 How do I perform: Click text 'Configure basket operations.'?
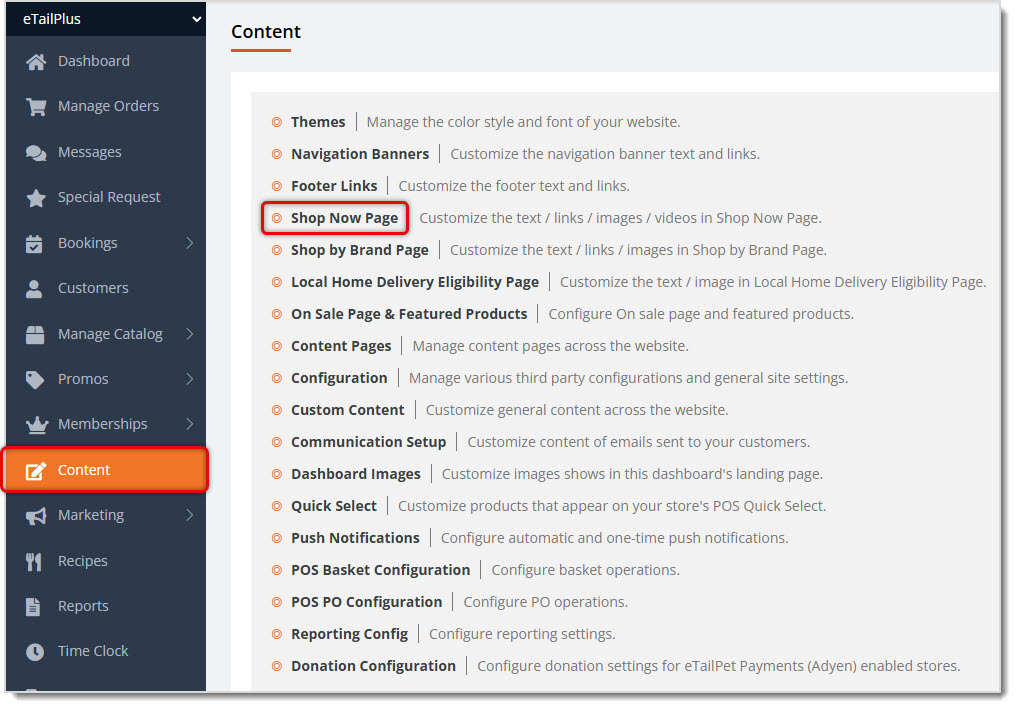coord(586,570)
